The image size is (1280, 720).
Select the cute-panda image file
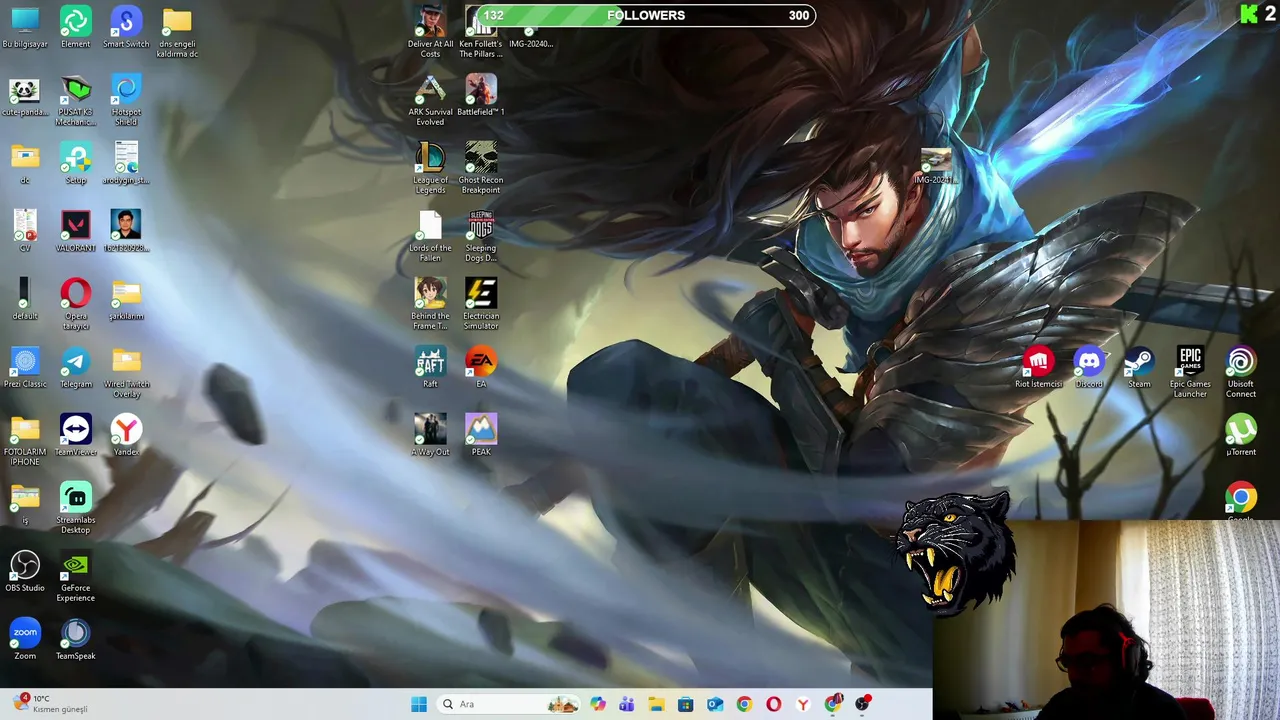tap(25, 95)
